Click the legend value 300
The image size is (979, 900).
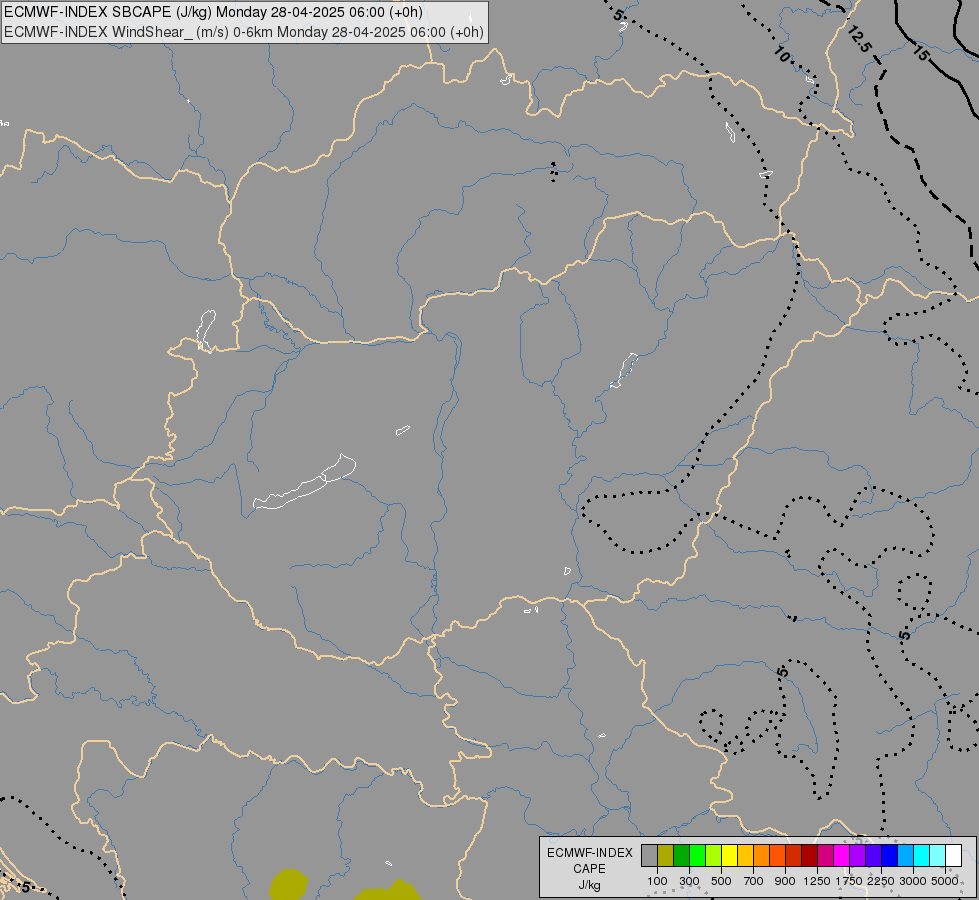tap(689, 881)
